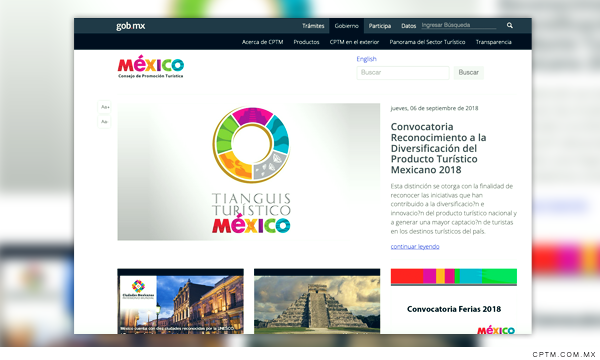Open the Trámites menu item

pos(313,26)
